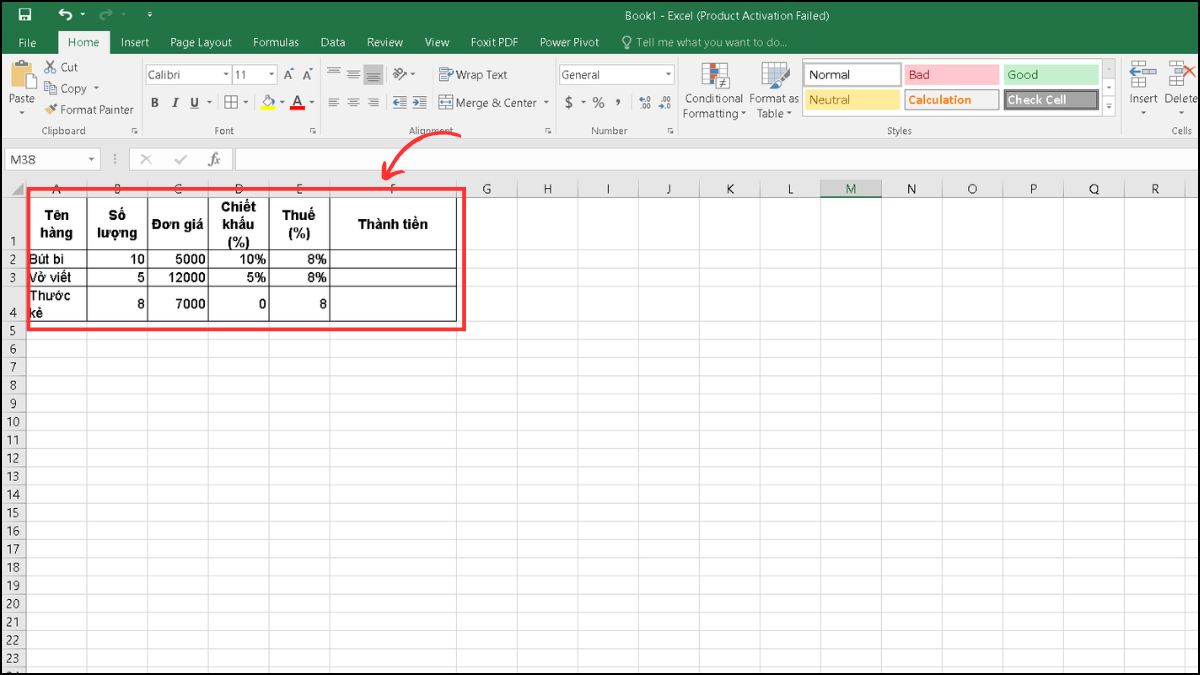This screenshot has height=675, width=1200.
Task: Open the font size dropdown
Action: click(x=271, y=74)
